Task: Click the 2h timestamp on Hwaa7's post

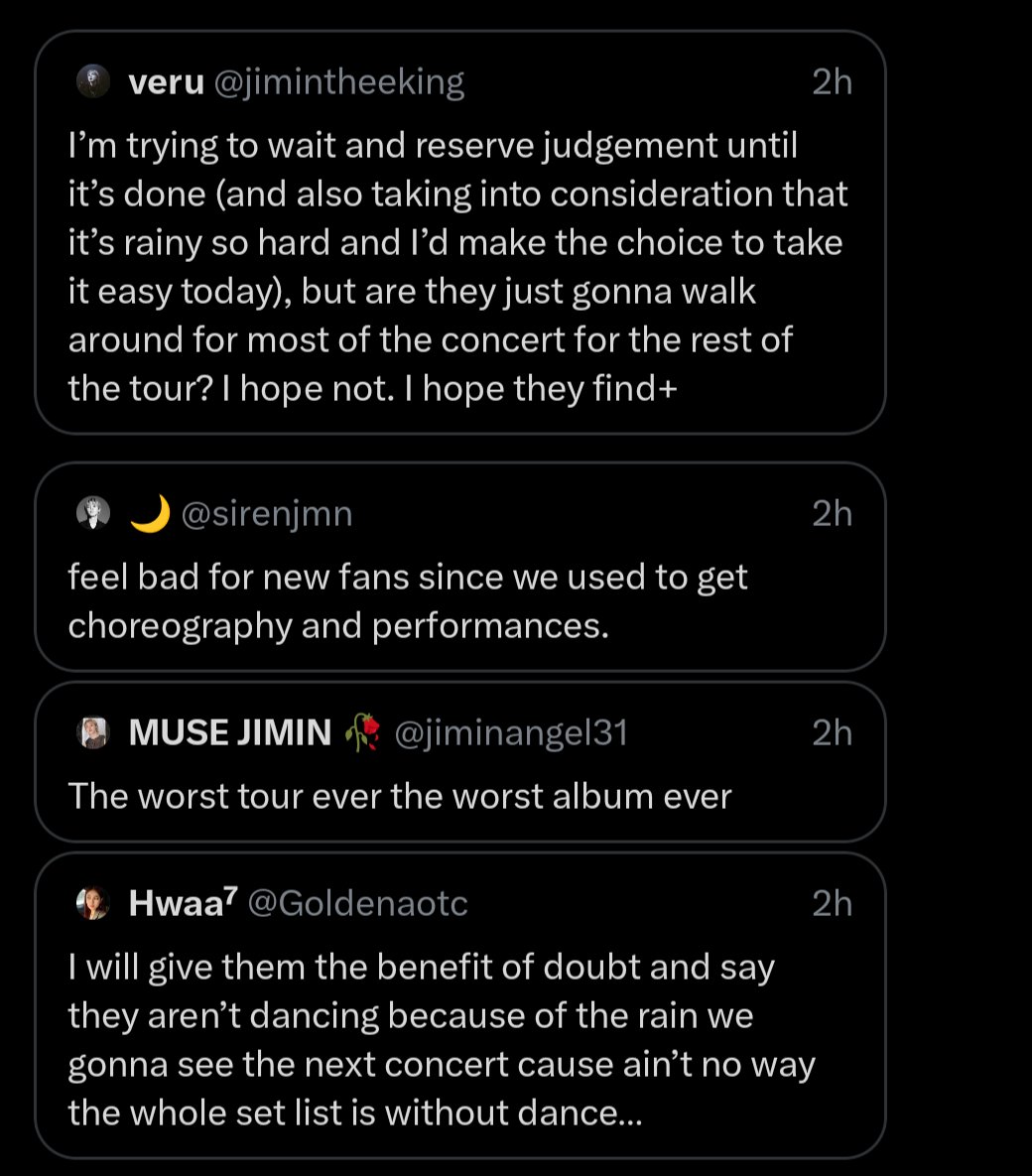Action: point(833,904)
